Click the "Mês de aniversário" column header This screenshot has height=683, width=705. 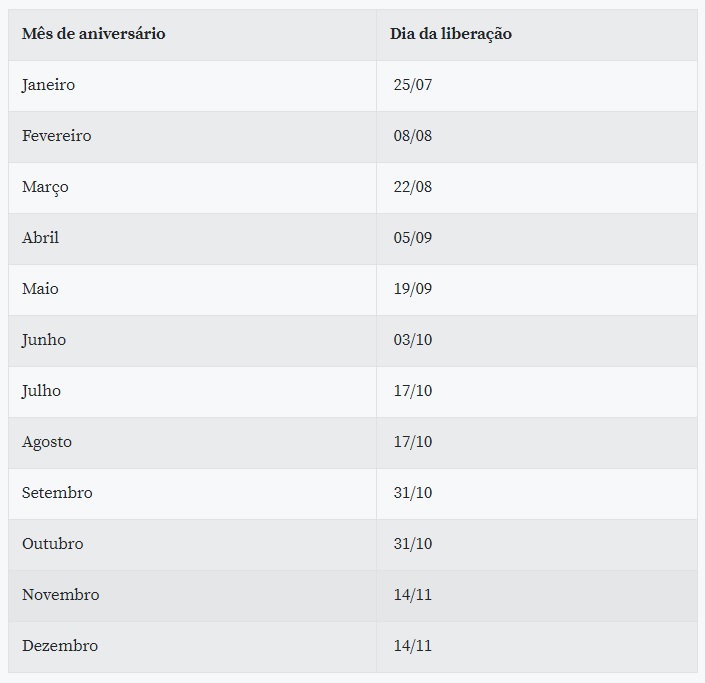(x=94, y=34)
